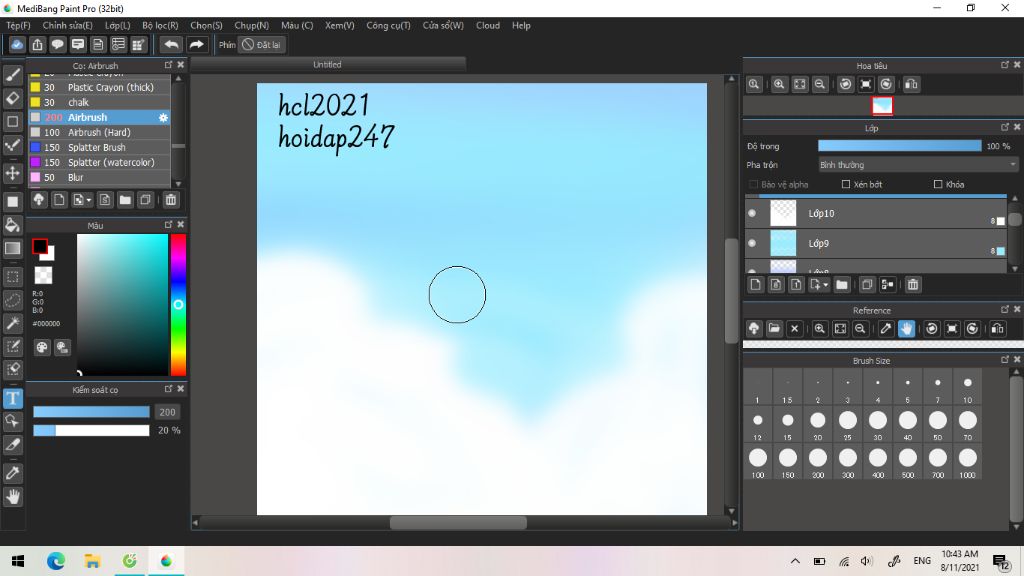Adjust the Độ trong opacity slider
Image resolution: width=1024 pixels, height=576 pixels.
(899, 146)
